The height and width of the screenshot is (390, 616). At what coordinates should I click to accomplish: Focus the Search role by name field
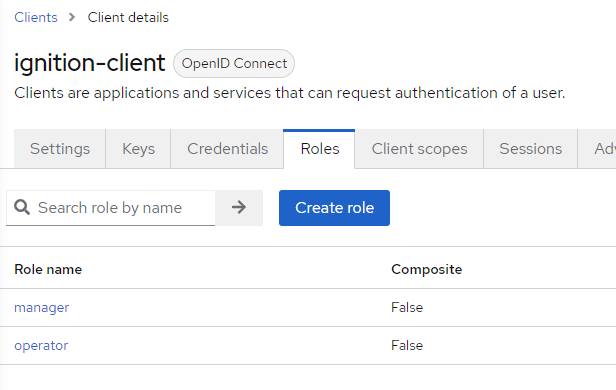pyautogui.click(x=111, y=208)
